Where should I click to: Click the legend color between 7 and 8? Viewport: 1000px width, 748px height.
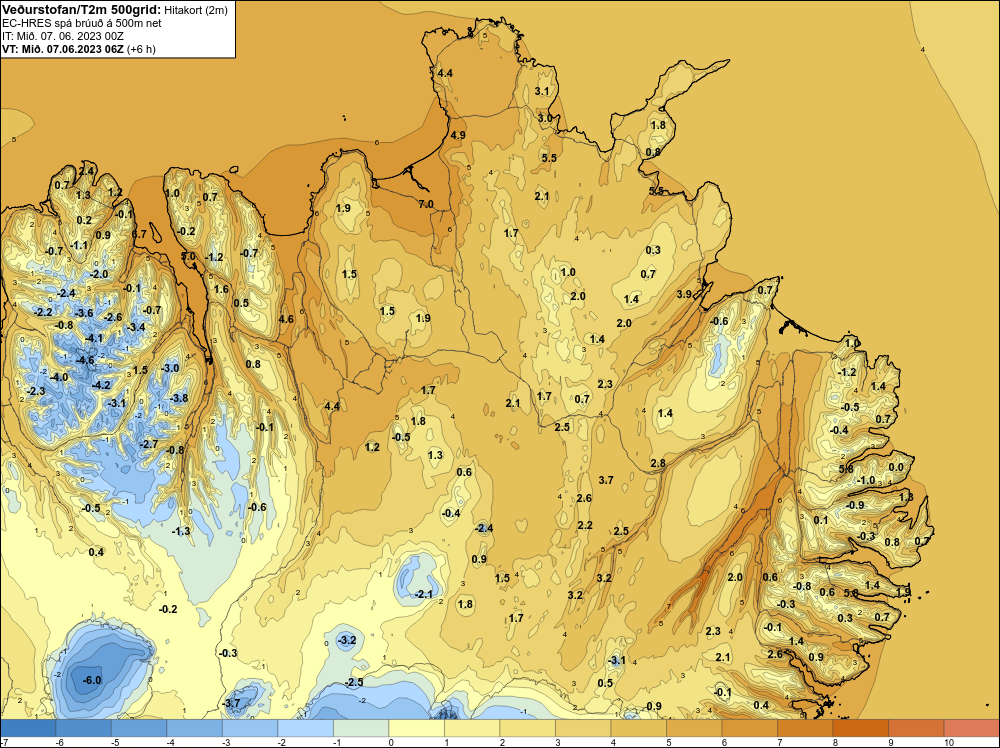[805, 728]
